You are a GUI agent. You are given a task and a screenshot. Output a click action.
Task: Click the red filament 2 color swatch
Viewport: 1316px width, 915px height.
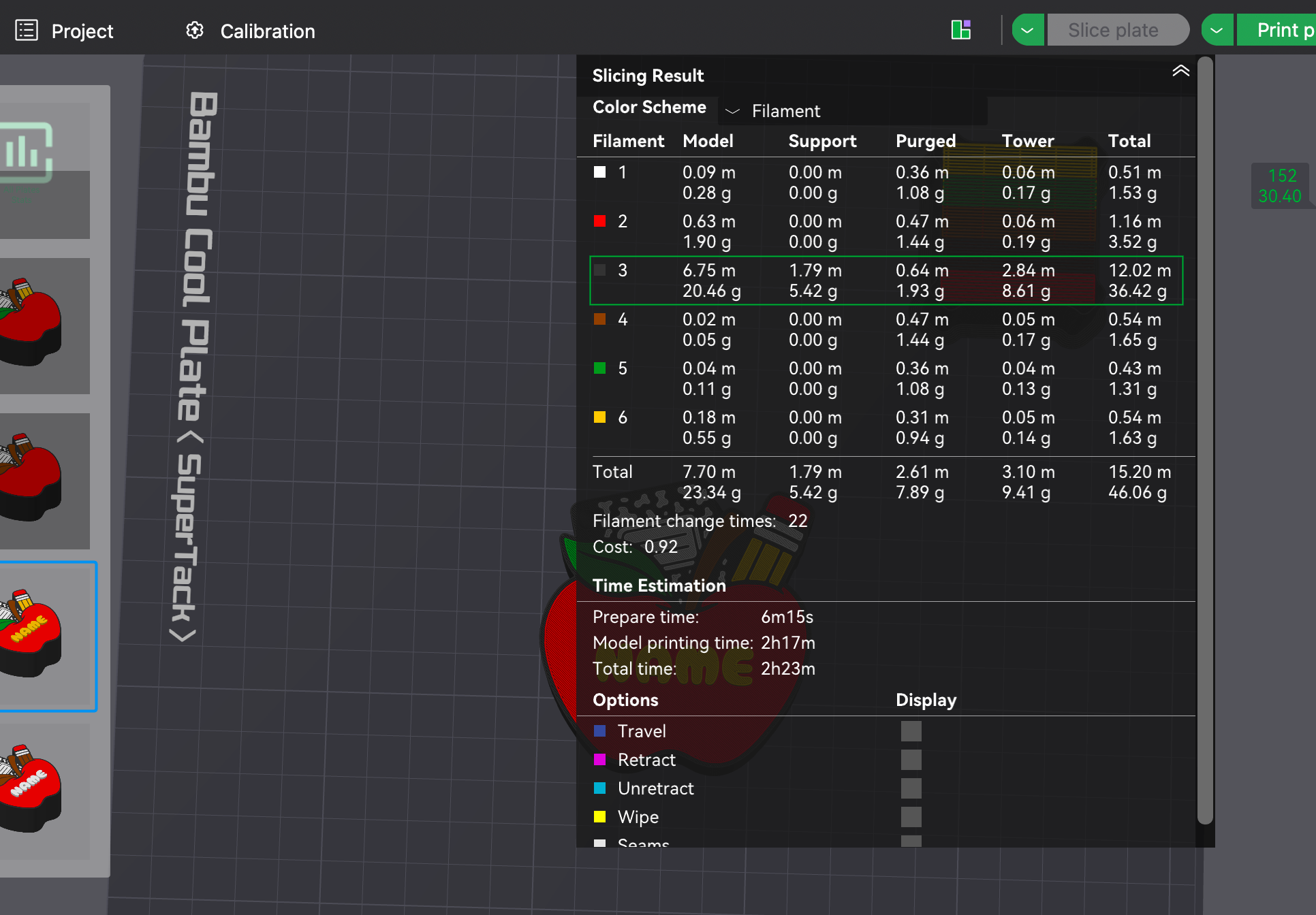click(x=599, y=221)
